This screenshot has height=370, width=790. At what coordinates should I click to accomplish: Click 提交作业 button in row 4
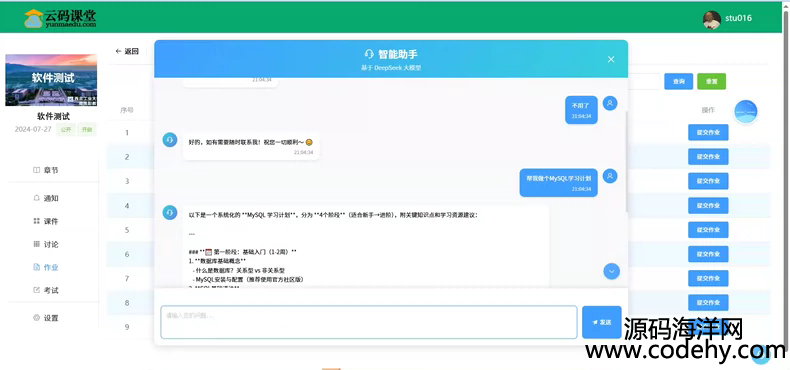point(708,206)
